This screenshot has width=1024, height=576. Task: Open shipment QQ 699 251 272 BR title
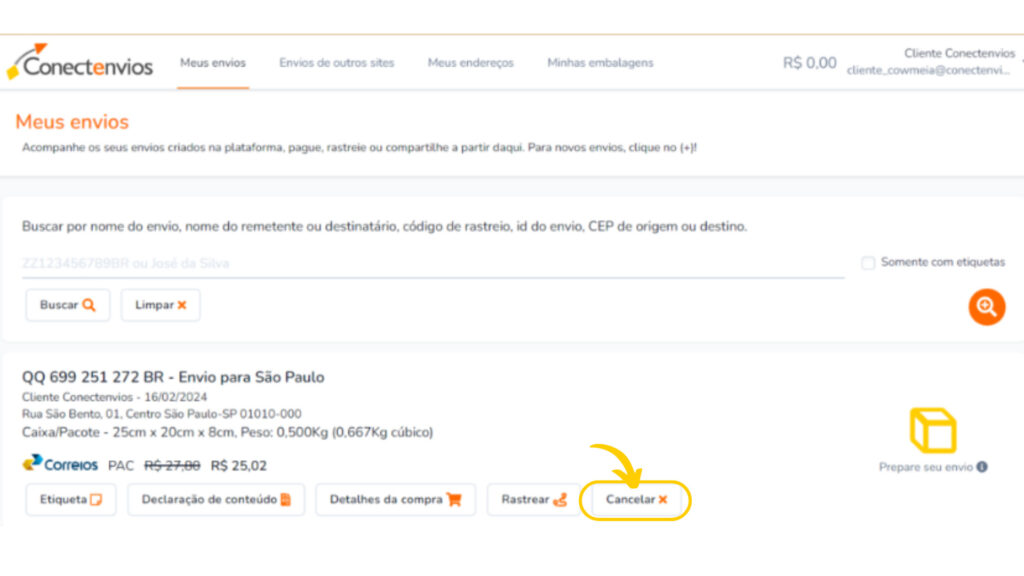point(173,377)
